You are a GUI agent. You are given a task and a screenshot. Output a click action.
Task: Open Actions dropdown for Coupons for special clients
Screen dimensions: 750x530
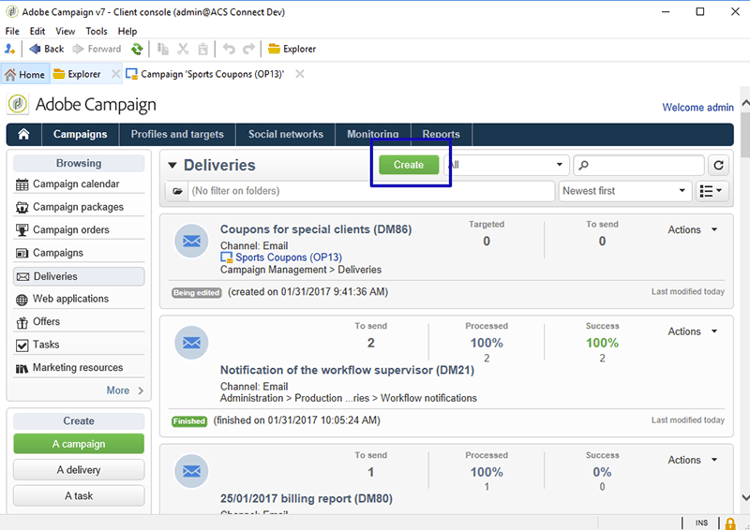tap(692, 230)
